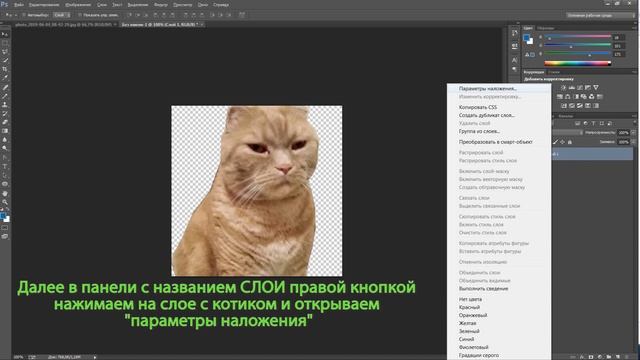The image size is (640, 360).
Task: Select the Hand tool
Action: click(5, 193)
